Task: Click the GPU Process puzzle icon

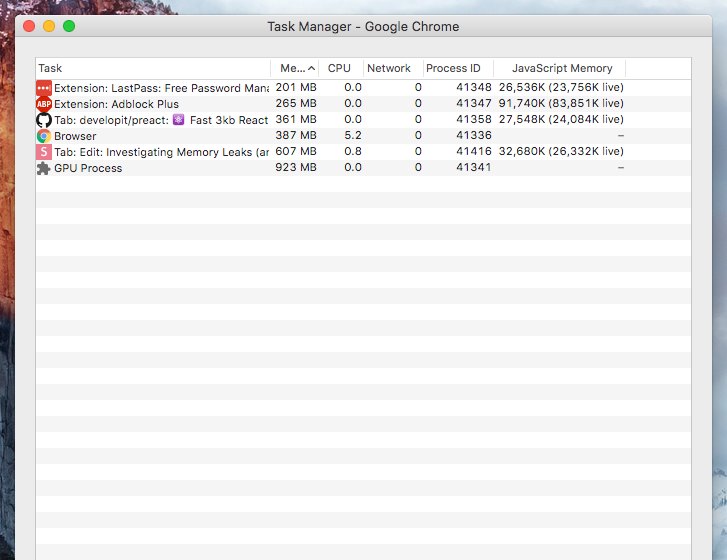Action: tap(44, 168)
